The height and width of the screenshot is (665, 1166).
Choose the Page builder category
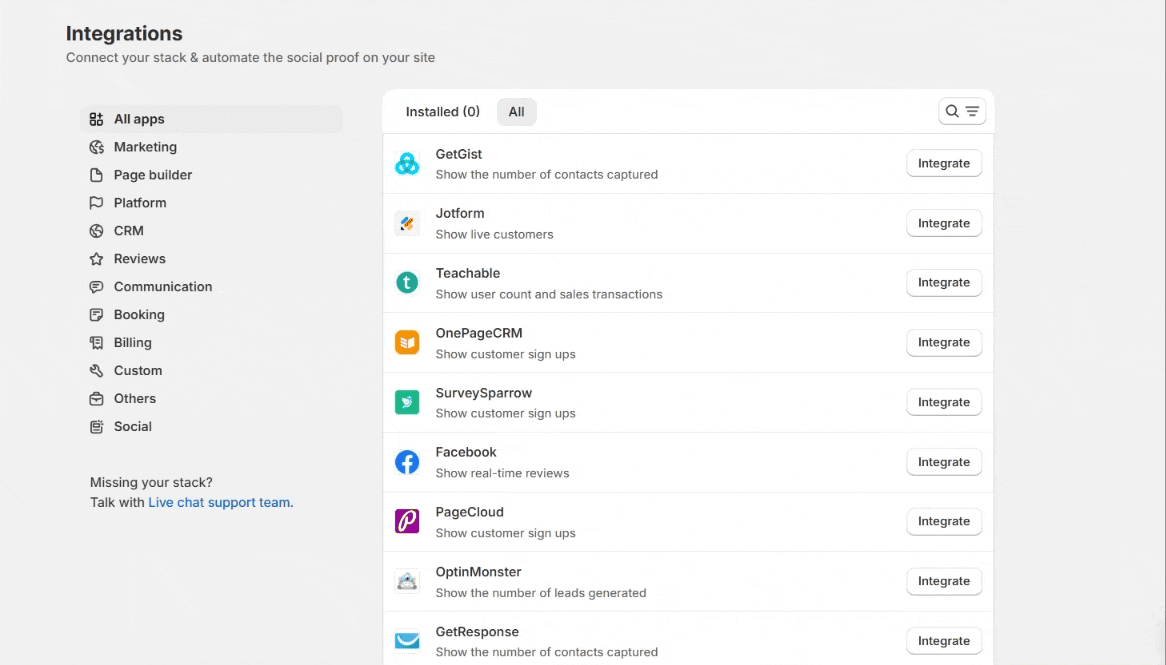152,175
